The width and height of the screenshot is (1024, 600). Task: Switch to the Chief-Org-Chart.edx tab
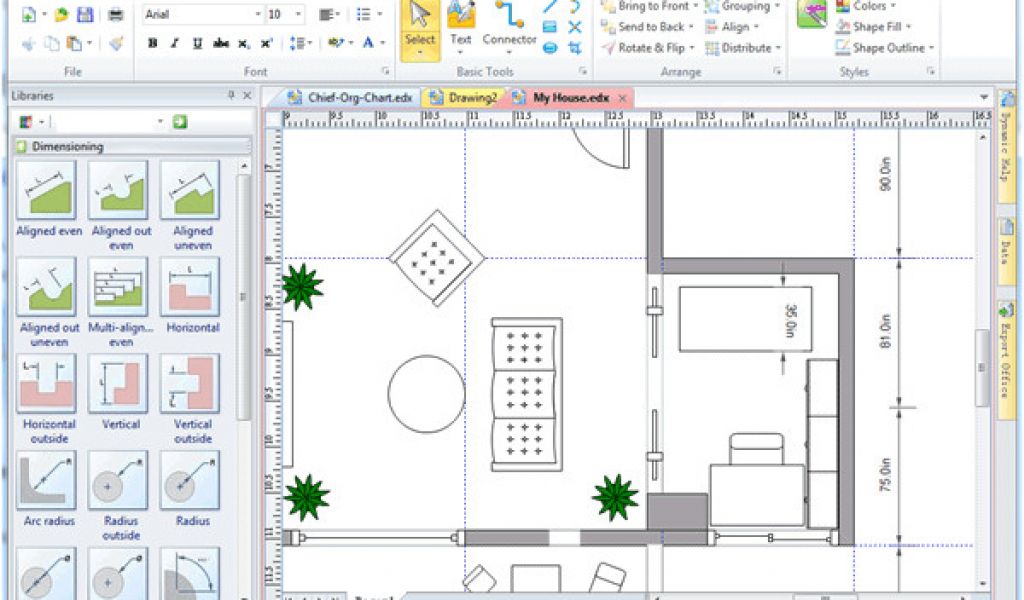(x=351, y=98)
